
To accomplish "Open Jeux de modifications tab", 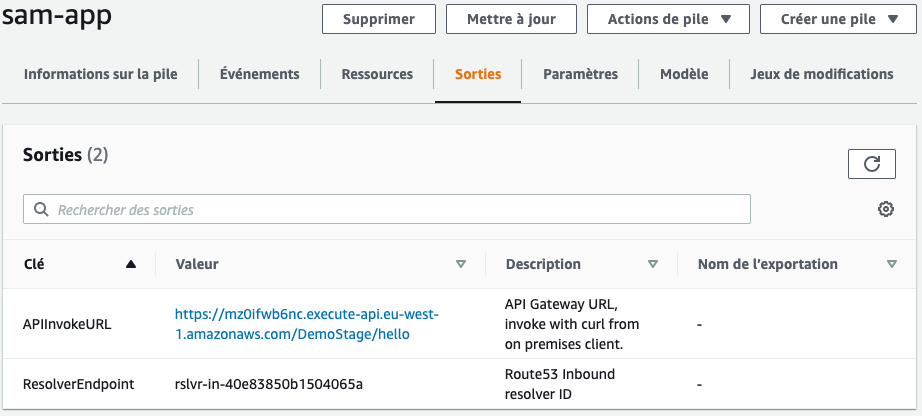I will pyautogui.click(x=822, y=74).
